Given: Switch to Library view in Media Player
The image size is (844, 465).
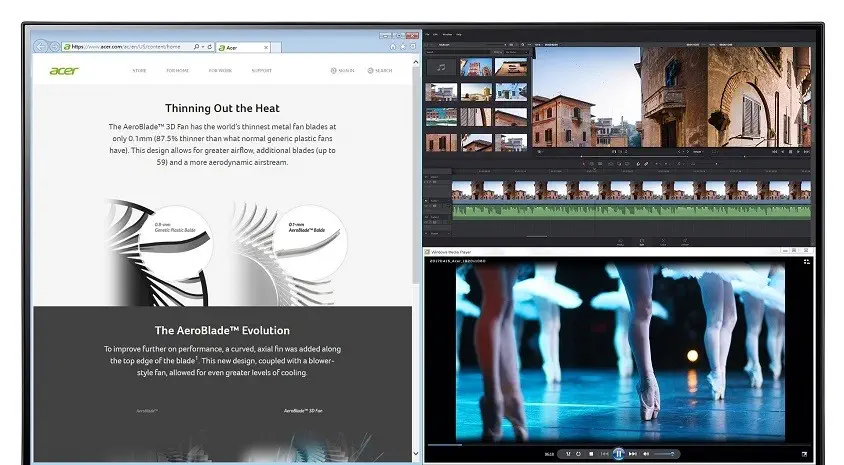Looking at the screenshot, I should point(806,262).
